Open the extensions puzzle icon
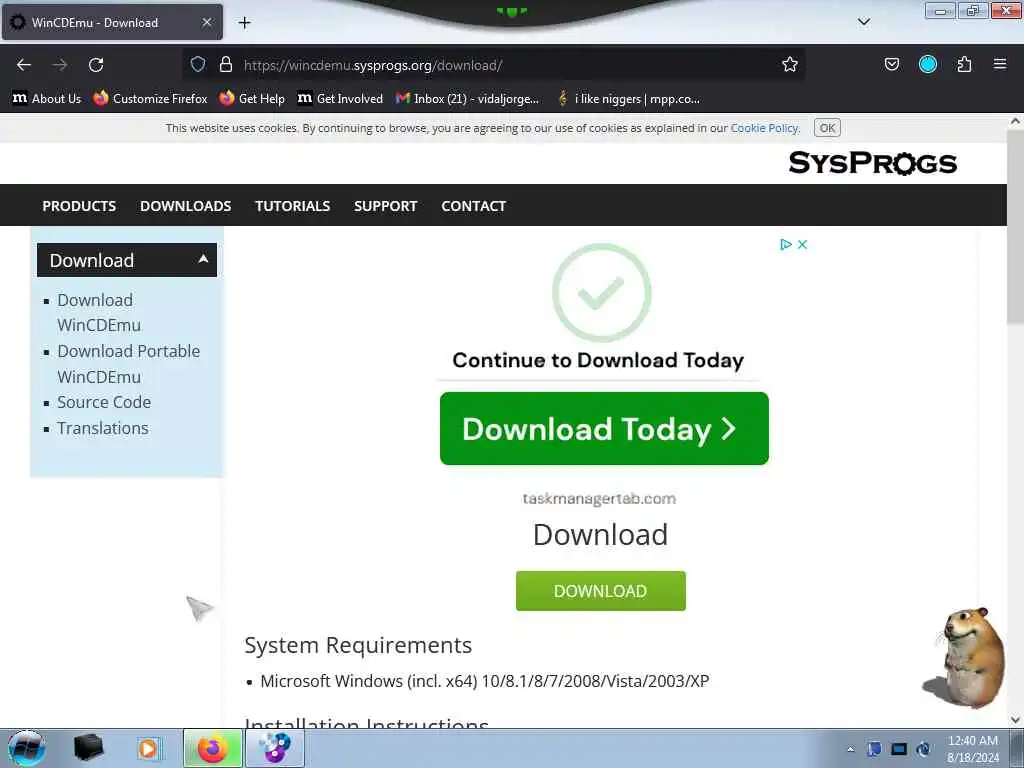This screenshot has height=768, width=1024. 964,64
